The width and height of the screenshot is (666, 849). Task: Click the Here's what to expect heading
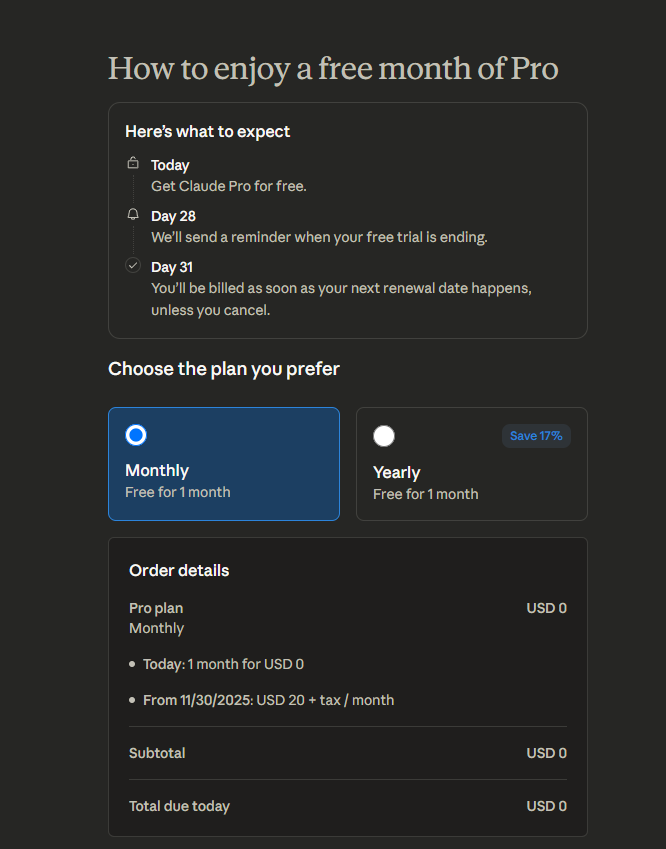coord(208,131)
